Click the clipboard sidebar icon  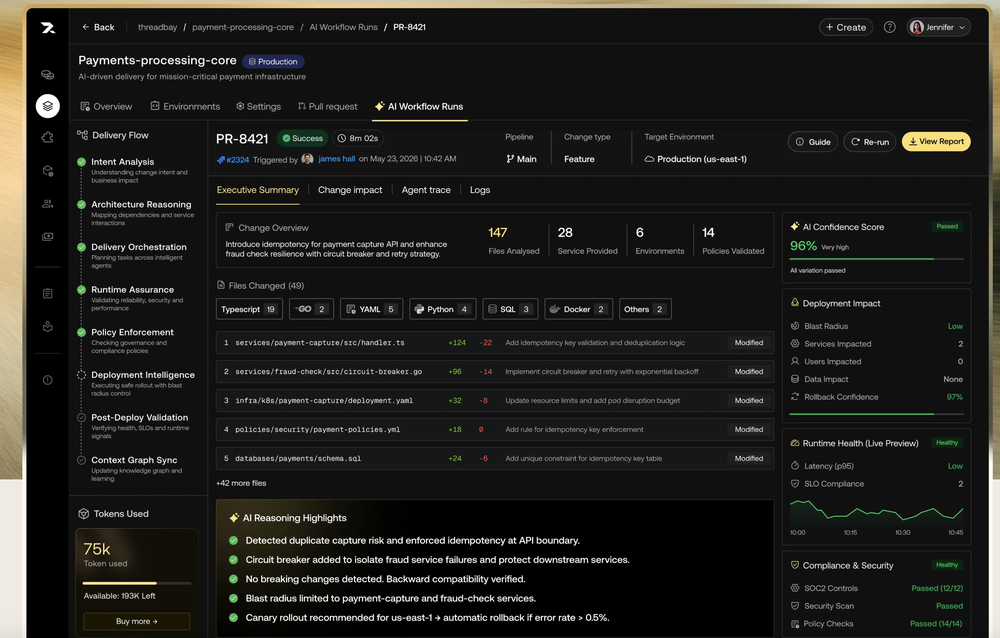[x=48, y=293]
